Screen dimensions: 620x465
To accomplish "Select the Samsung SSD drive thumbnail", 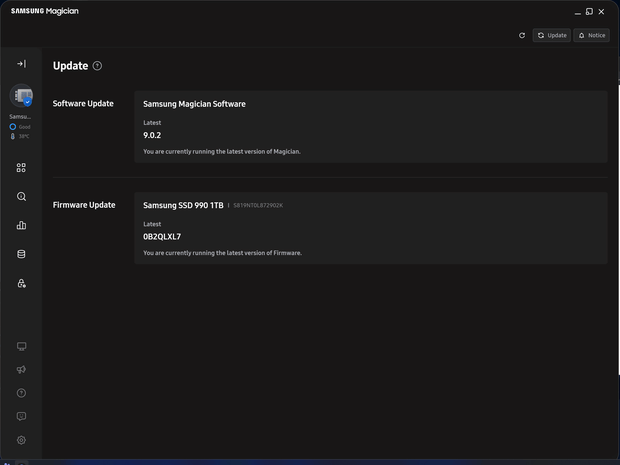I will point(21,95).
